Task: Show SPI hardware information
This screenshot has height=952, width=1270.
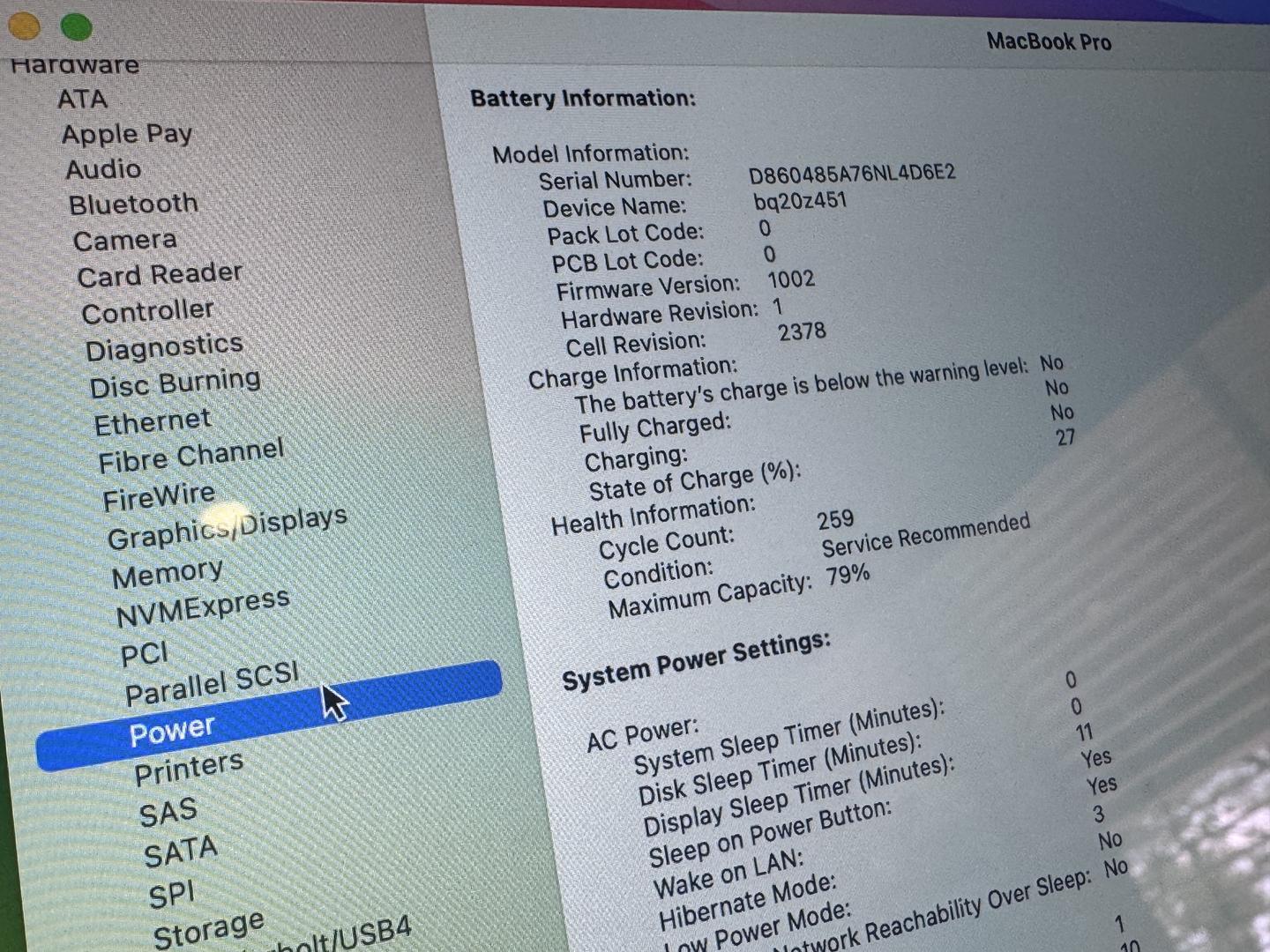Action: click(171, 896)
